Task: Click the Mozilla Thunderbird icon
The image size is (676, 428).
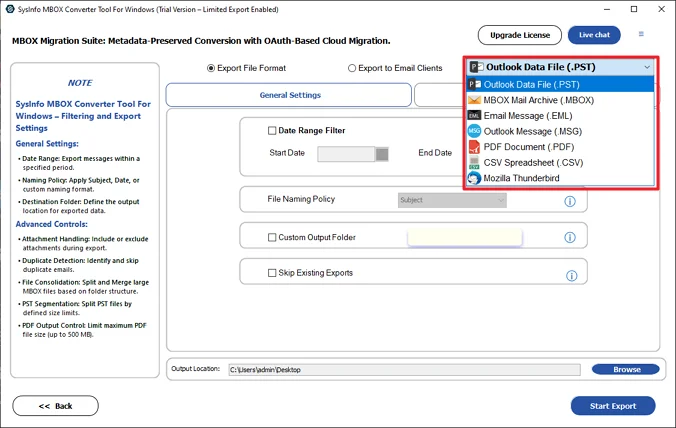Action: pos(474,178)
